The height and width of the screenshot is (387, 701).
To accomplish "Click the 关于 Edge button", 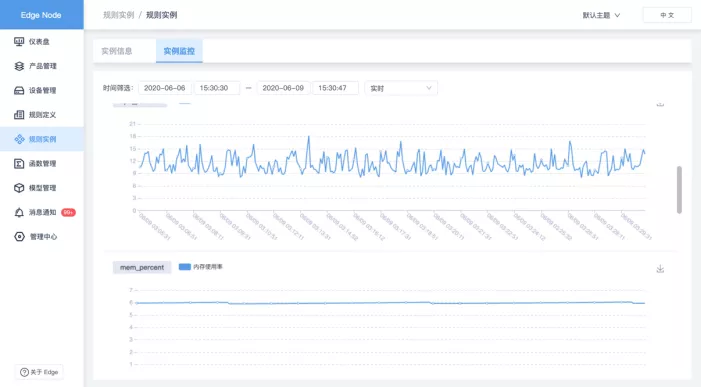I will click(x=39, y=372).
